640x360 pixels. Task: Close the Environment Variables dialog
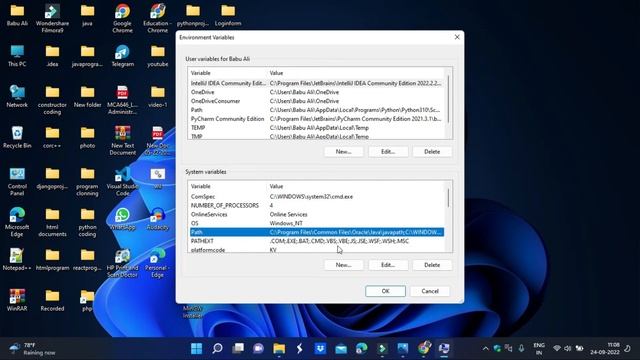[x=457, y=37]
